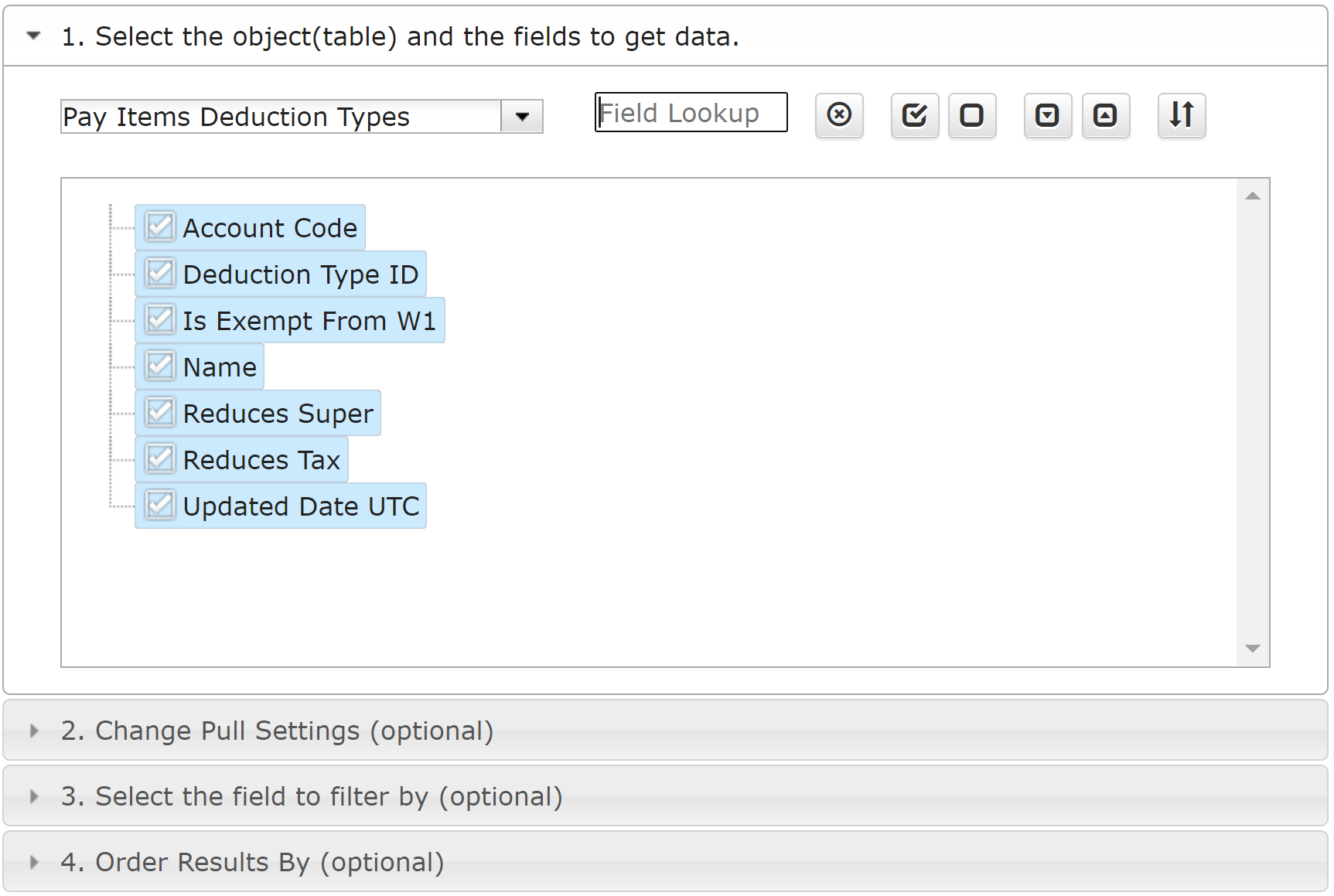Screen dimensions: 1334x896
Task: Select the Updated Date UTC label
Action: point(301,506)
